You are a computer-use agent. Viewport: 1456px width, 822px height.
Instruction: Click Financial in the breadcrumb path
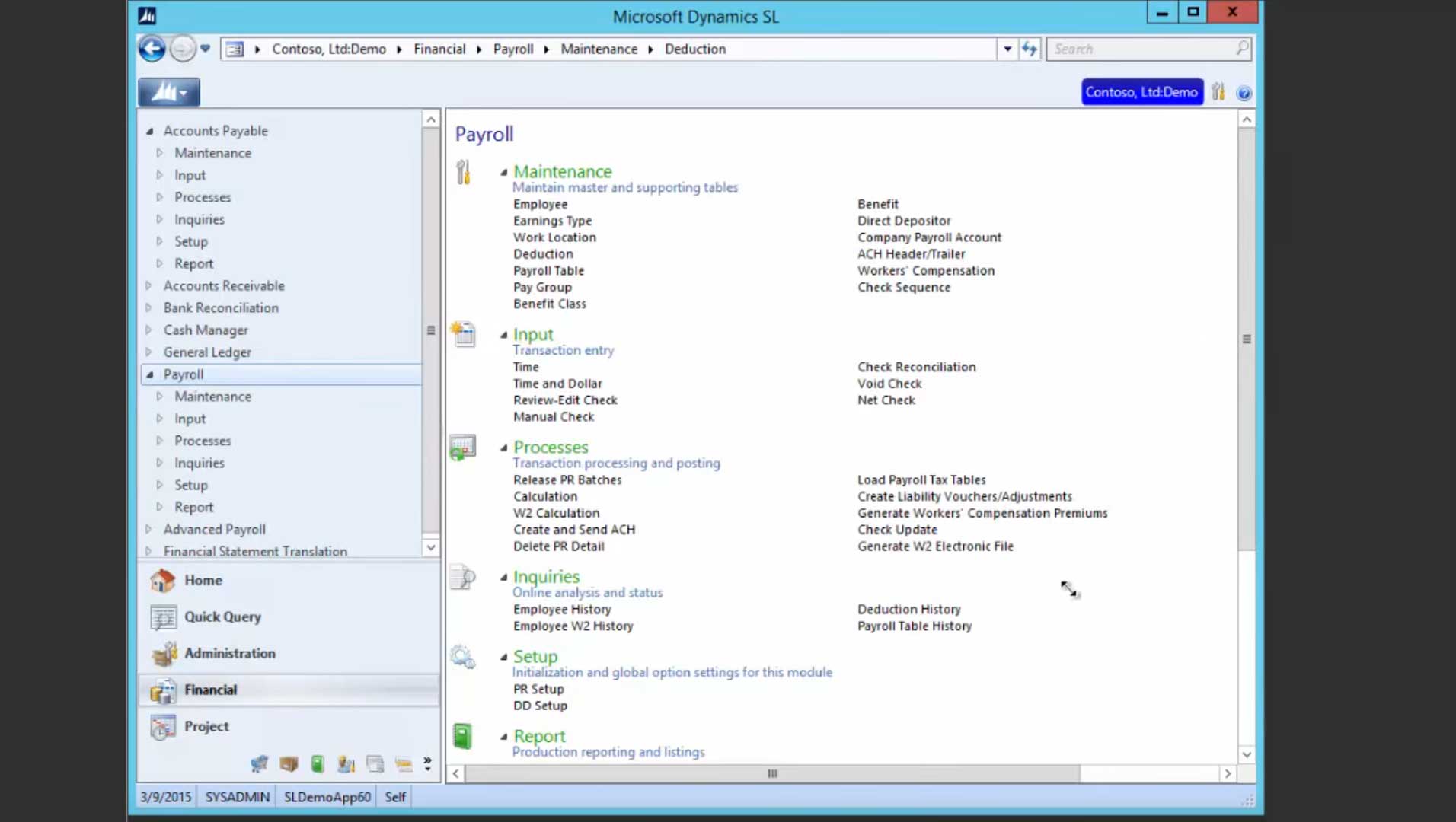(x=439, y=49)
